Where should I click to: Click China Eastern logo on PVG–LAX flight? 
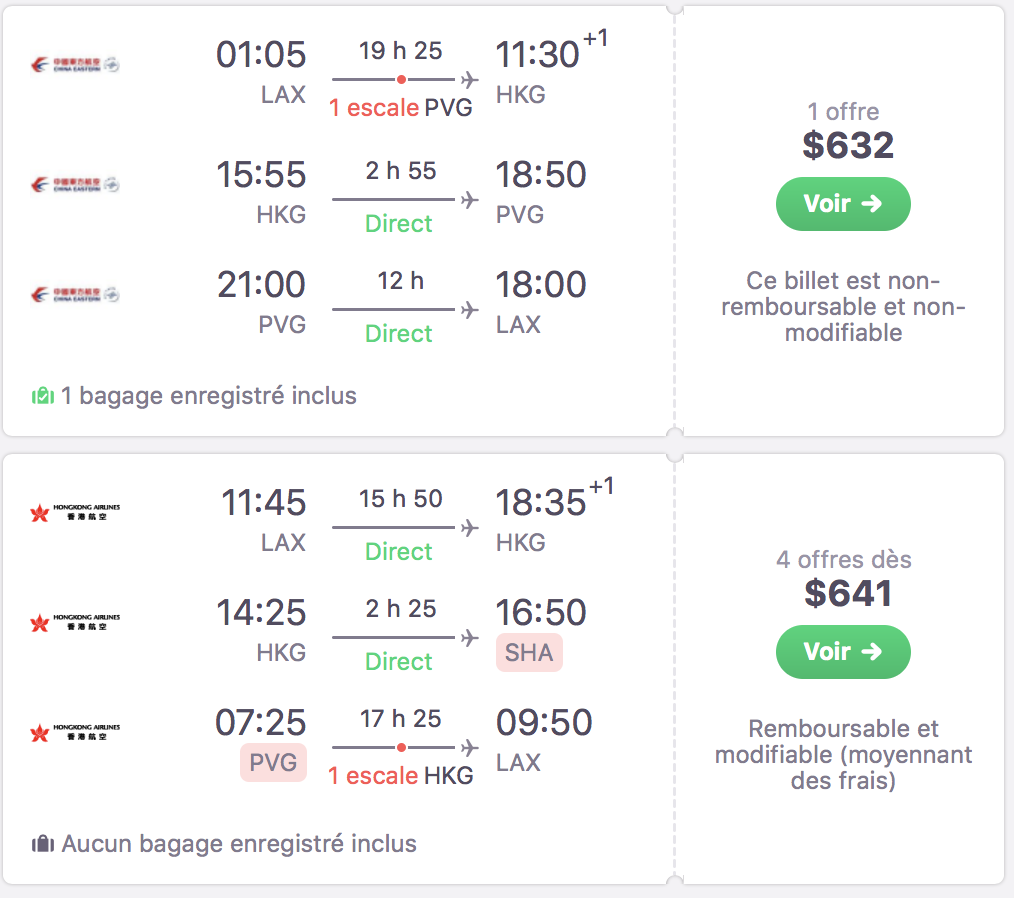pyautogui.click(x=75, y=295)
